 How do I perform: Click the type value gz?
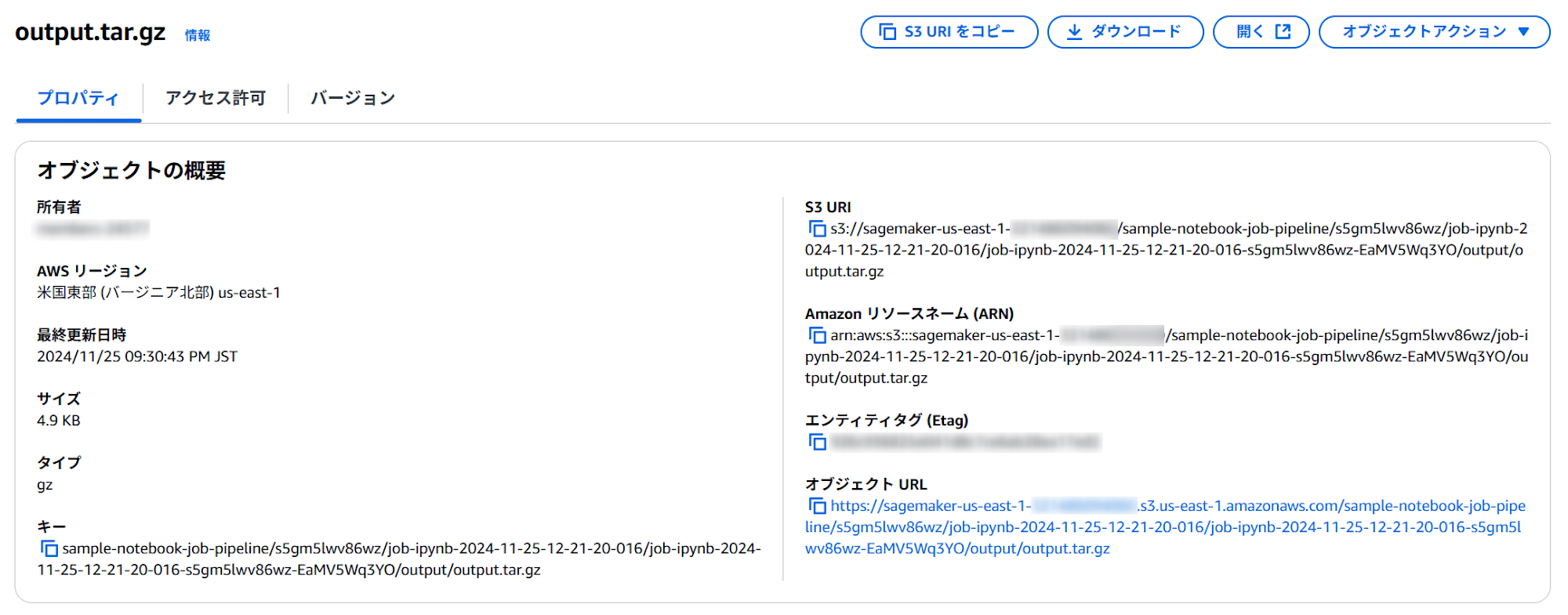[x=45, y=485]
